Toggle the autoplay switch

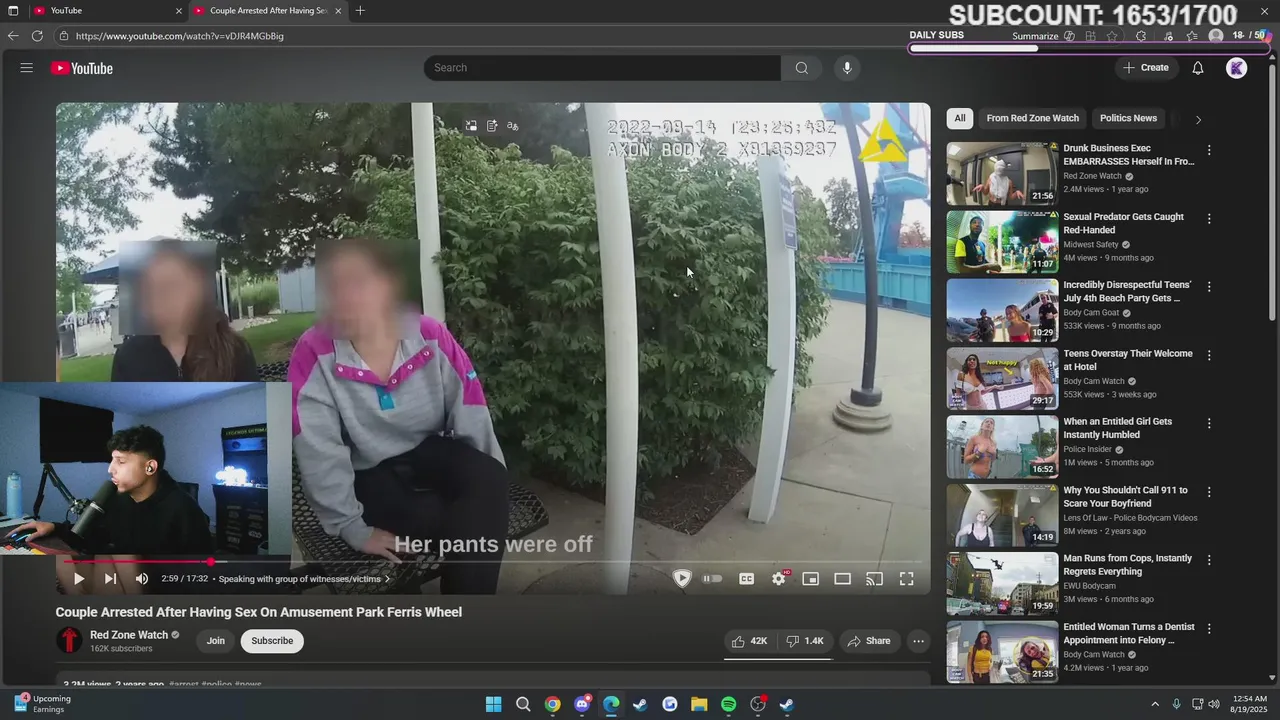pyautogui.click(x=712, y=579)
